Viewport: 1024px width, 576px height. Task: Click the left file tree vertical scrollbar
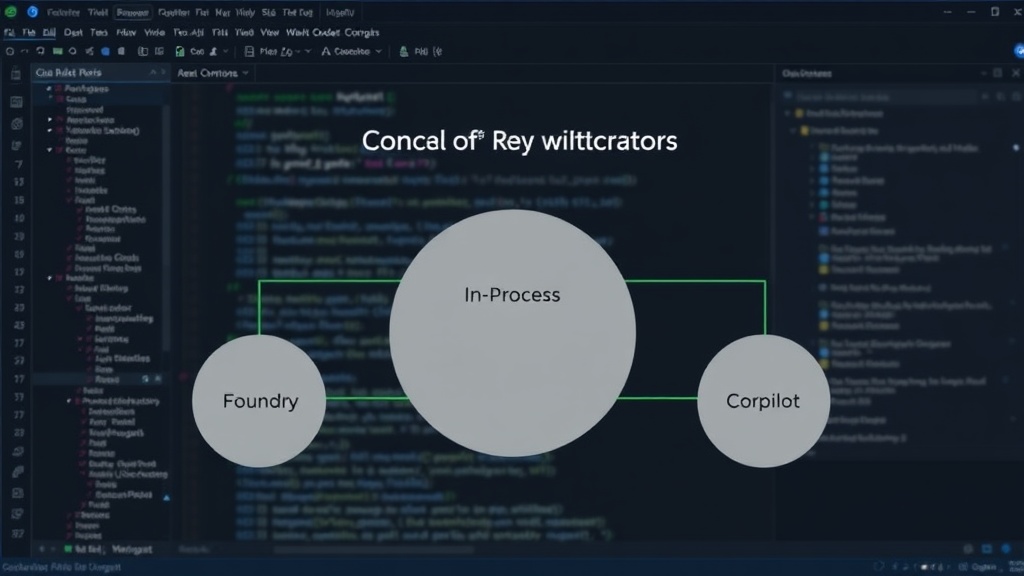(x=167, y=229)
